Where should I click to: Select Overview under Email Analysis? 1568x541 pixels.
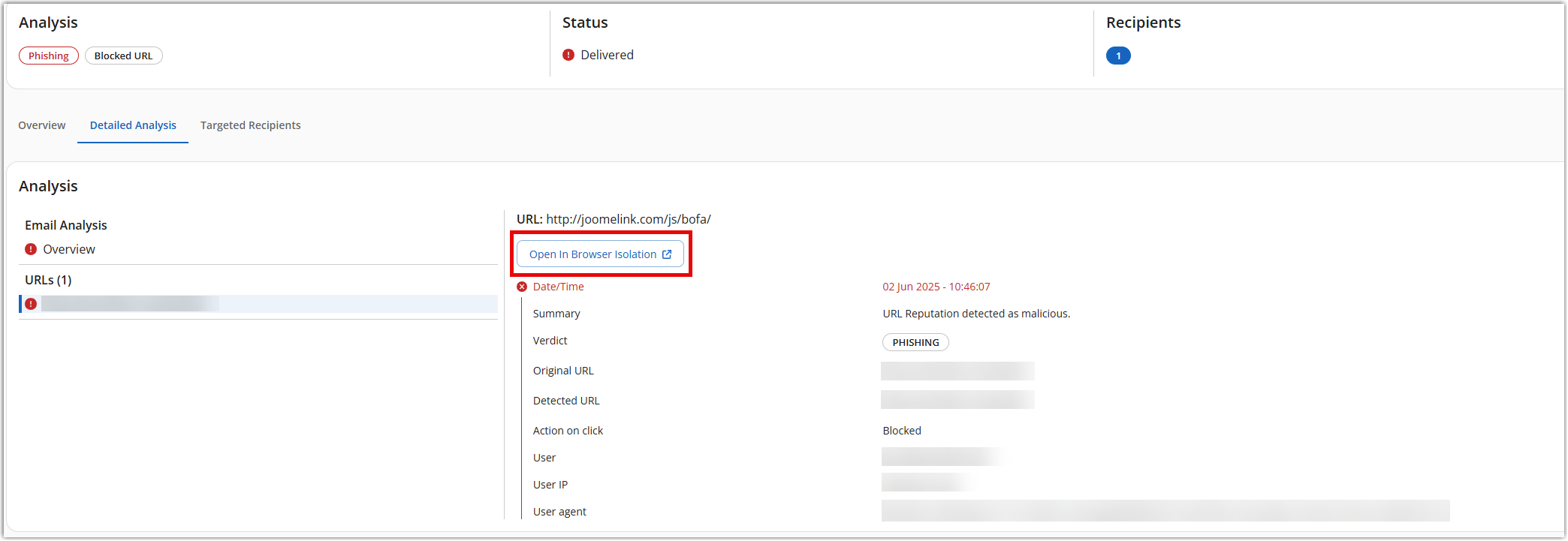69,249
